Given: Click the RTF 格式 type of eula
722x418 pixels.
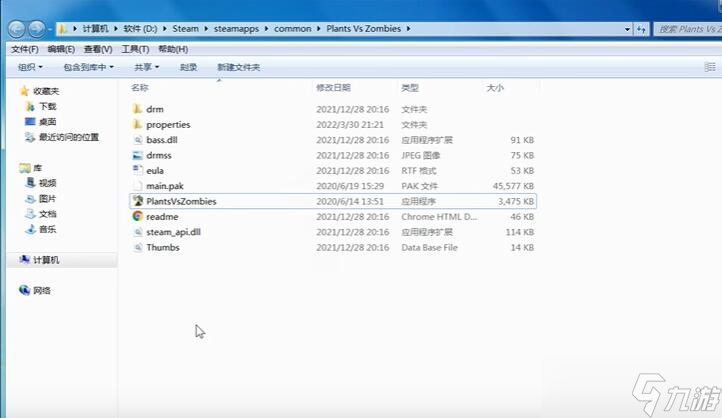Looking at the screenshot, I should pyautogui.click(x=419, y=170).
